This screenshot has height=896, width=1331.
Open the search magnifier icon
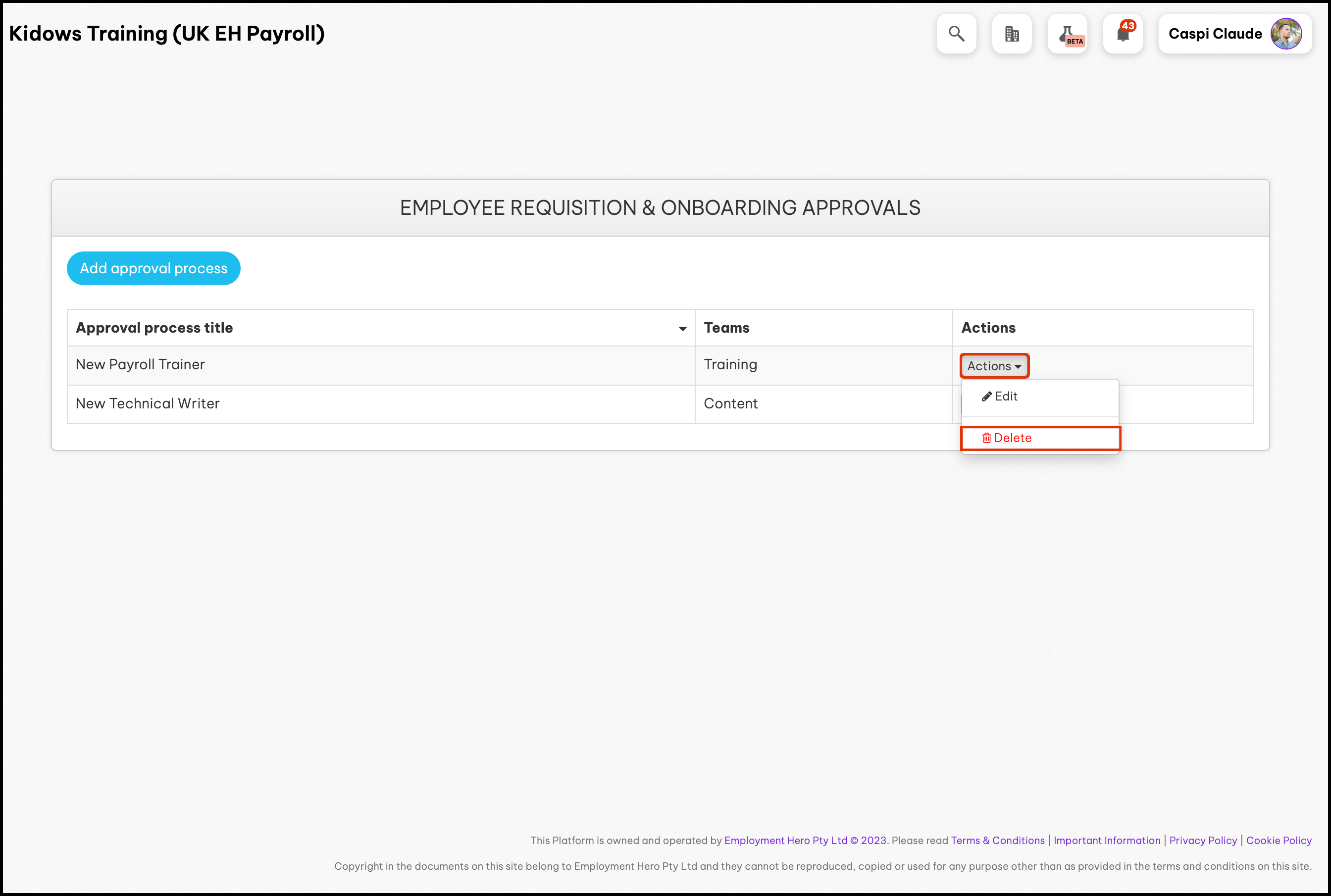[956, 34]
